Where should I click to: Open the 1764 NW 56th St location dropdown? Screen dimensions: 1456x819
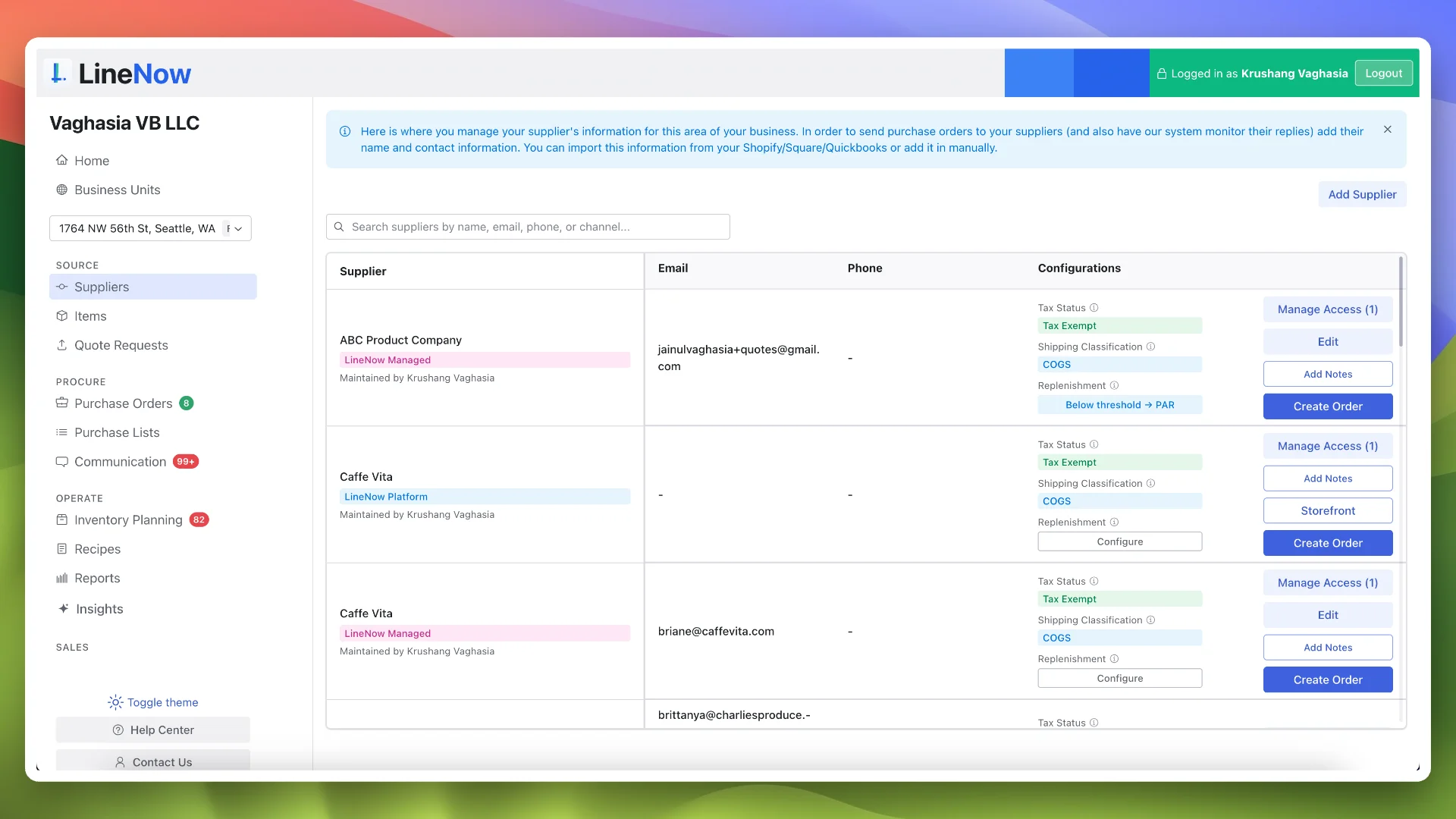[x=150, y=228]
